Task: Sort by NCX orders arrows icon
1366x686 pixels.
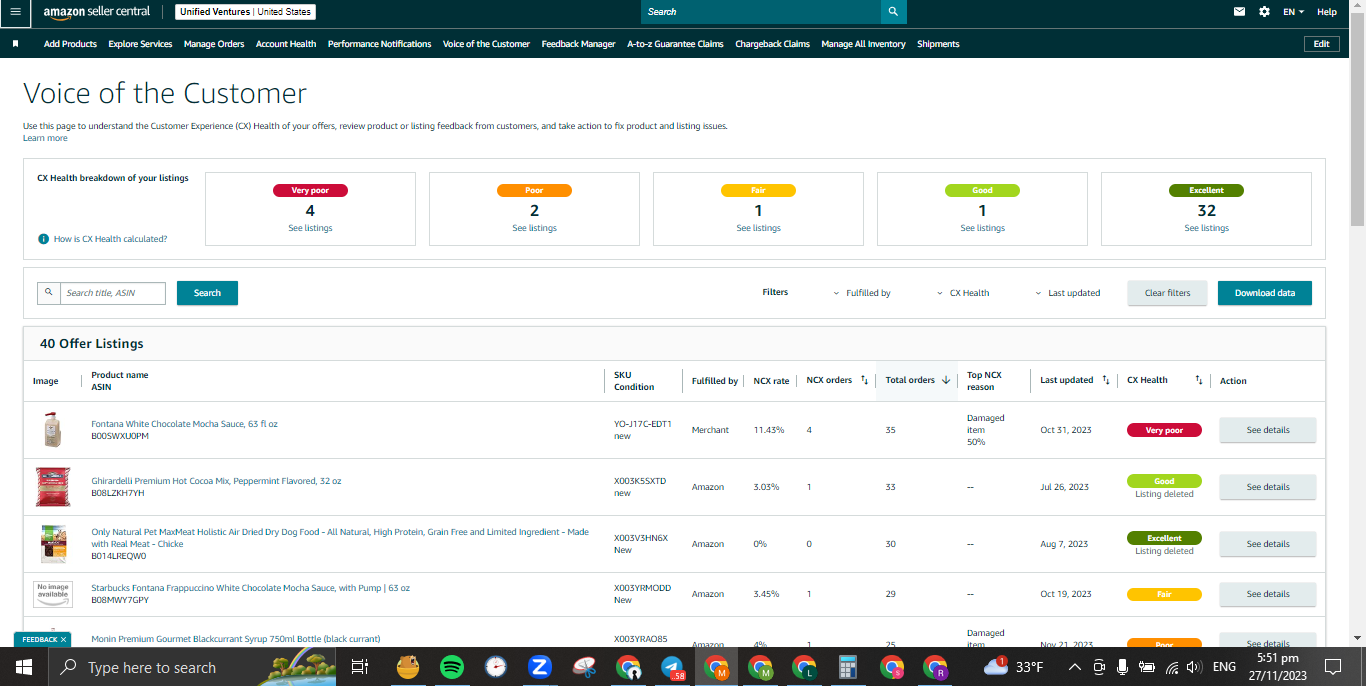Action: [864, 380]
